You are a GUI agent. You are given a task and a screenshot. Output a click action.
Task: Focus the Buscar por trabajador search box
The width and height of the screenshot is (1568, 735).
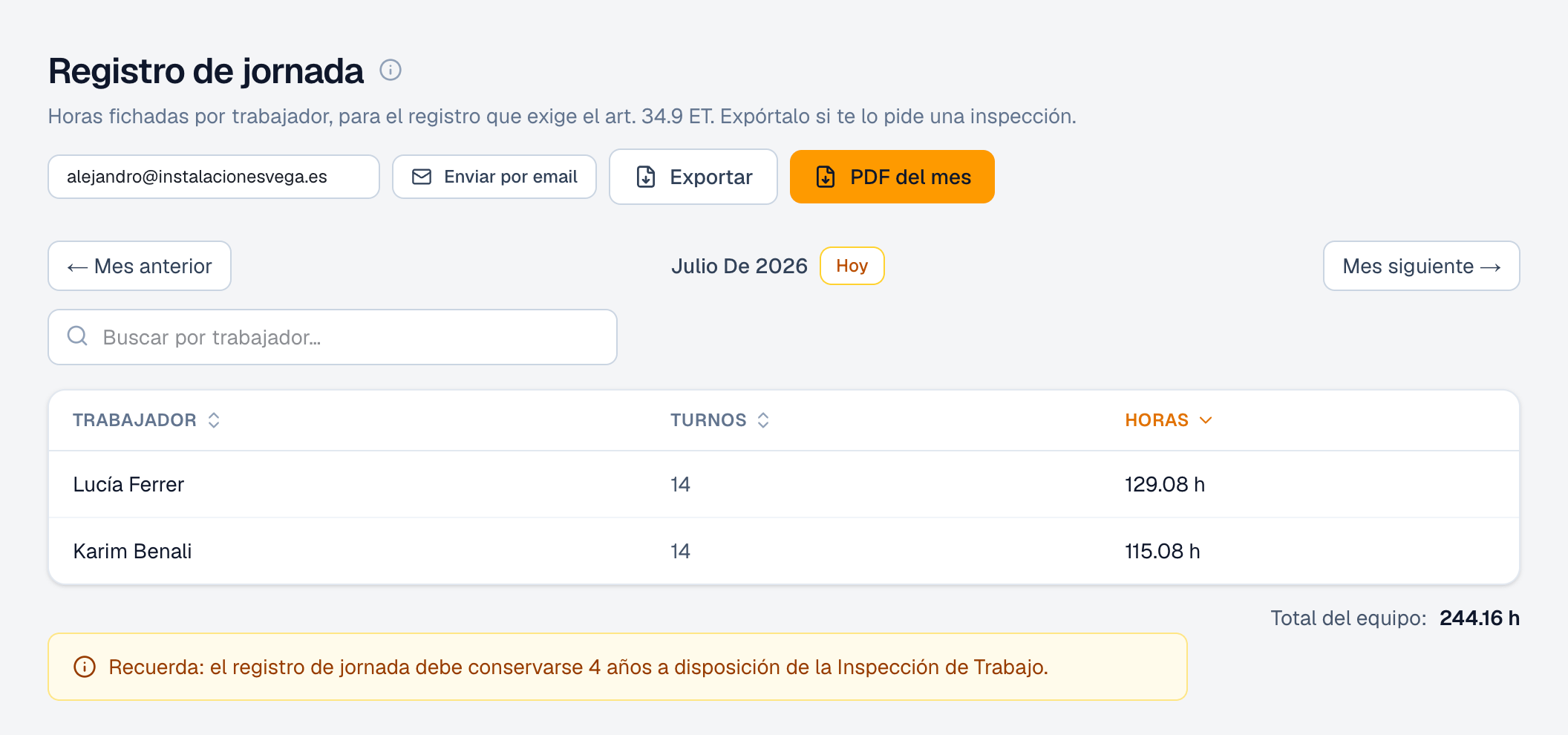click(333, 337)
